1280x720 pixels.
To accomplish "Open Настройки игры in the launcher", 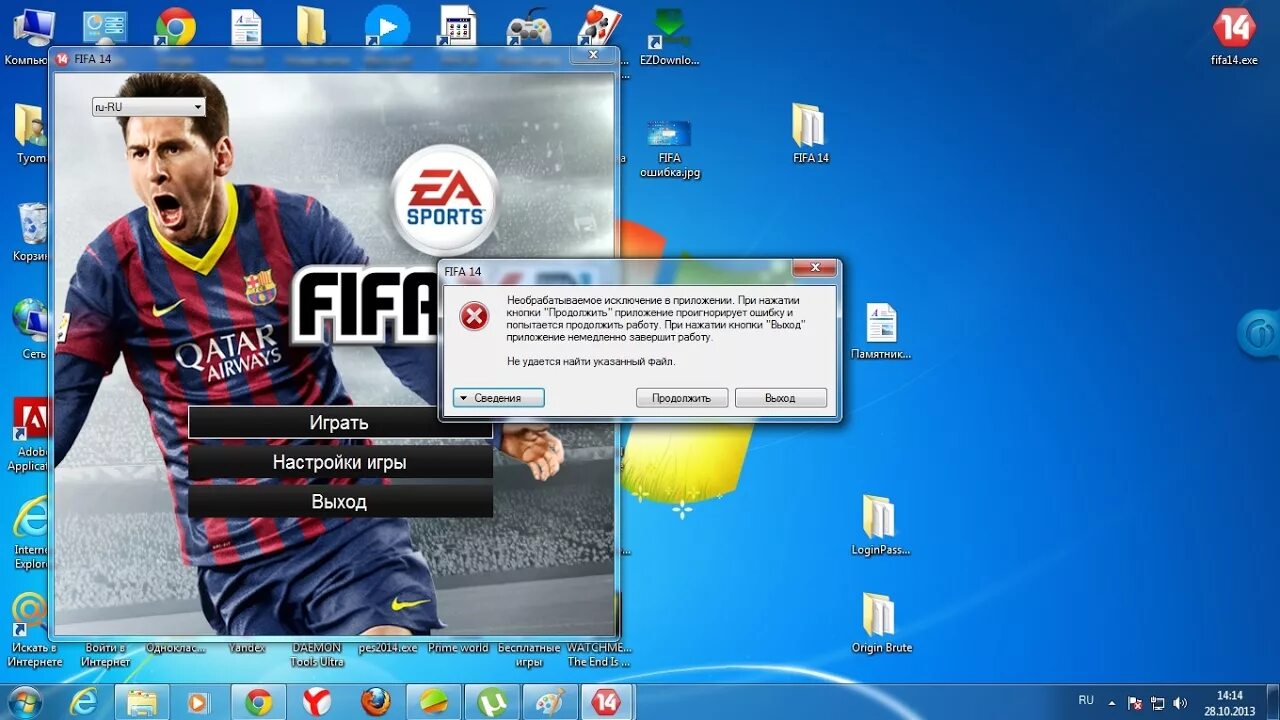I will 339,462.
